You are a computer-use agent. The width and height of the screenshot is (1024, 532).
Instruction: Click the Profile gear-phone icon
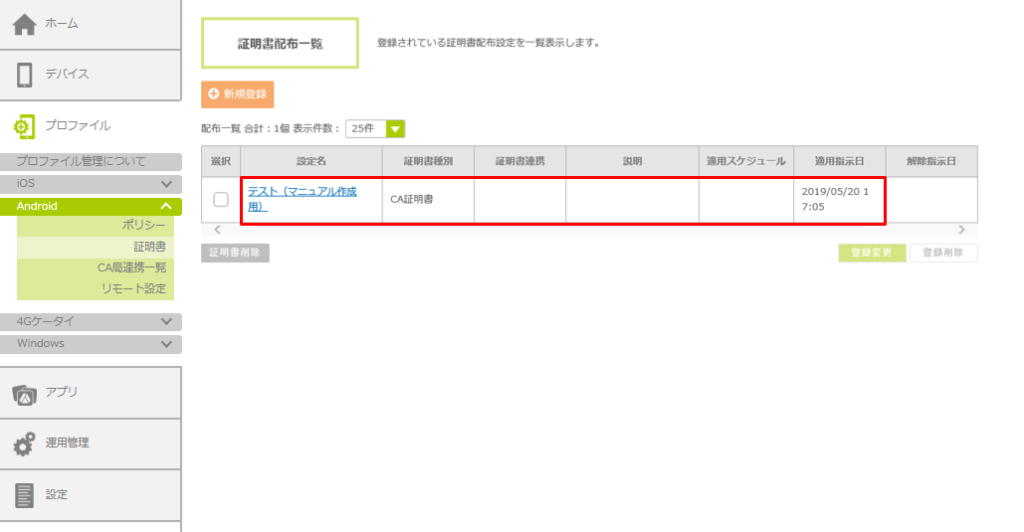[25, 126]
